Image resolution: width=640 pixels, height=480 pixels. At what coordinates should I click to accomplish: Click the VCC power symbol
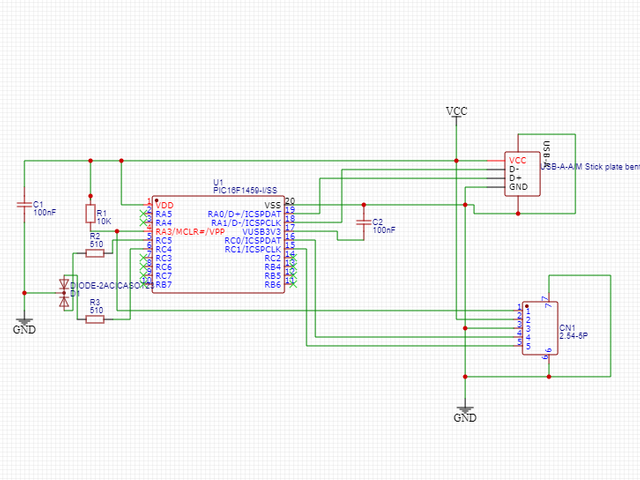tap(456, 111)
